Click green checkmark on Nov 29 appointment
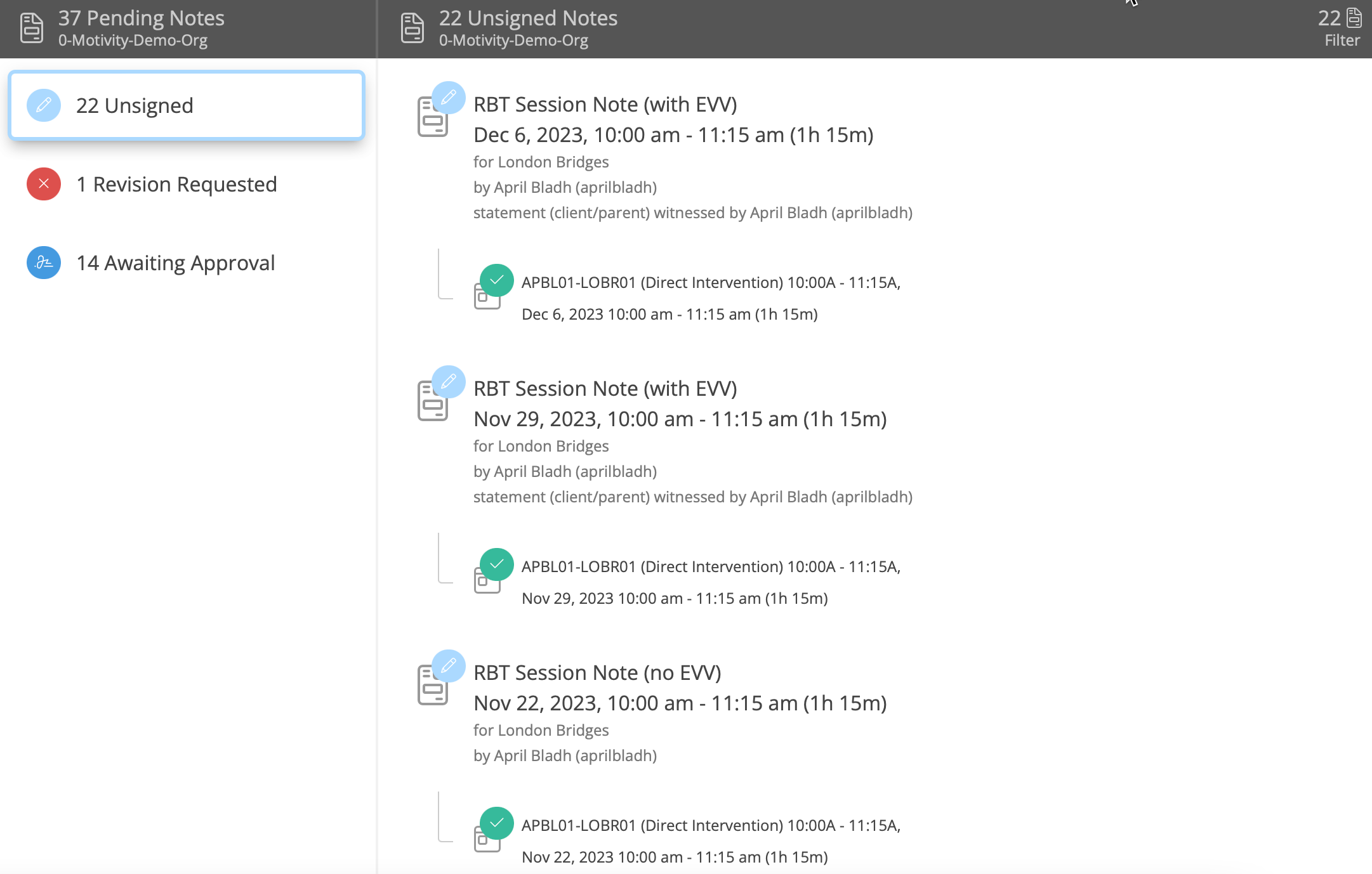 497,564
